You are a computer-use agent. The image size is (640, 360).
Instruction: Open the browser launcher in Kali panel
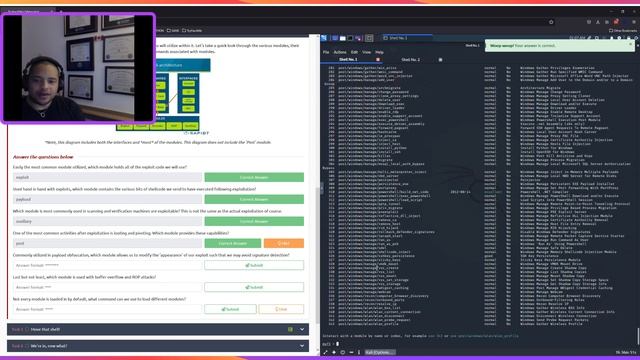[x=335, y=38]
